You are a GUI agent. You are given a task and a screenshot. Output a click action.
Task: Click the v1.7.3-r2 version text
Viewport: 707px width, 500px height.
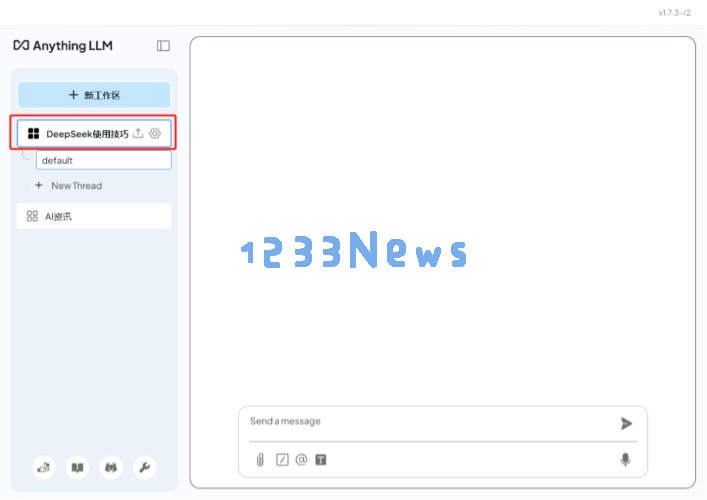(674, 13)
